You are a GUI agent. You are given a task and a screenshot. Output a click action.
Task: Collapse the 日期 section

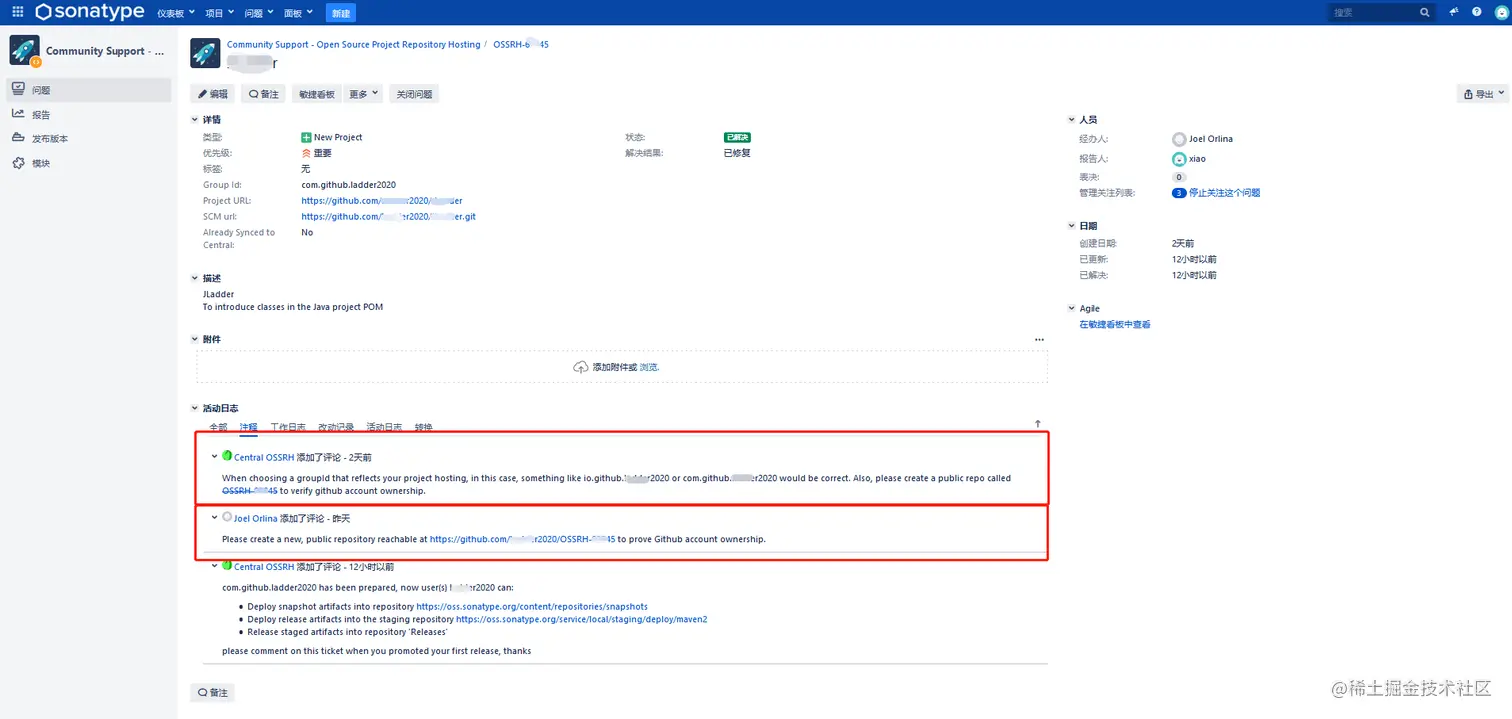point(1071,226)
